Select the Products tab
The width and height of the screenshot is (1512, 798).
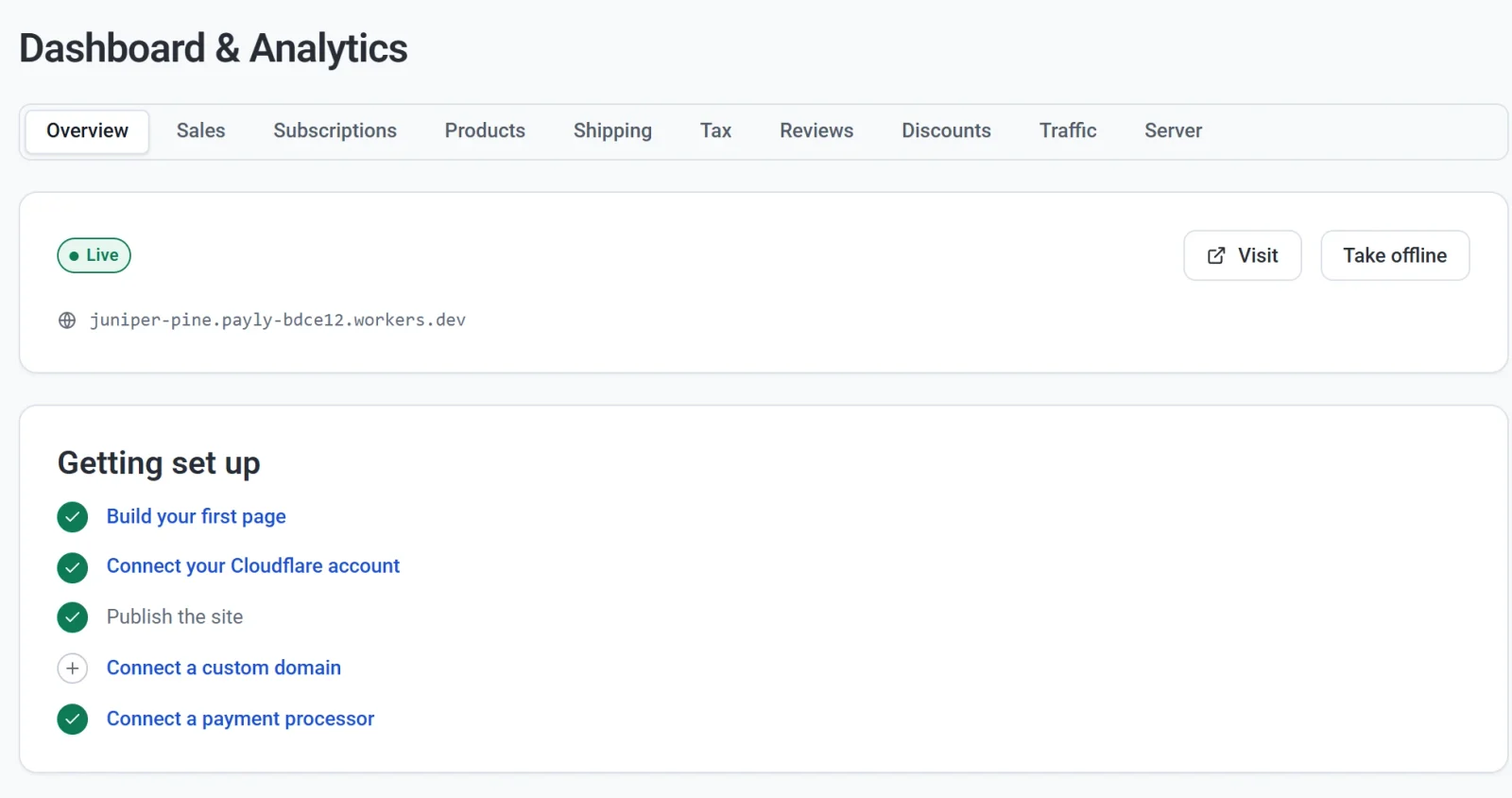click(485, 131)
